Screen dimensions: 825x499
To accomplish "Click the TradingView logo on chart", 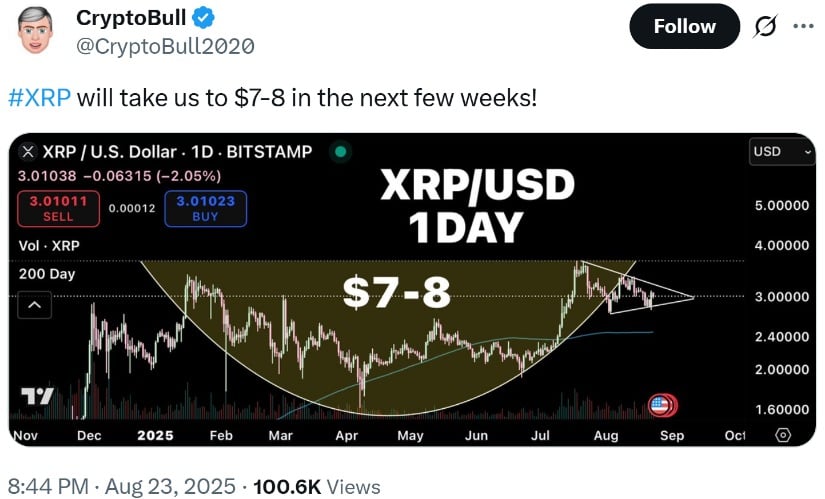I will pyautogui.click(x=37, y=396).
